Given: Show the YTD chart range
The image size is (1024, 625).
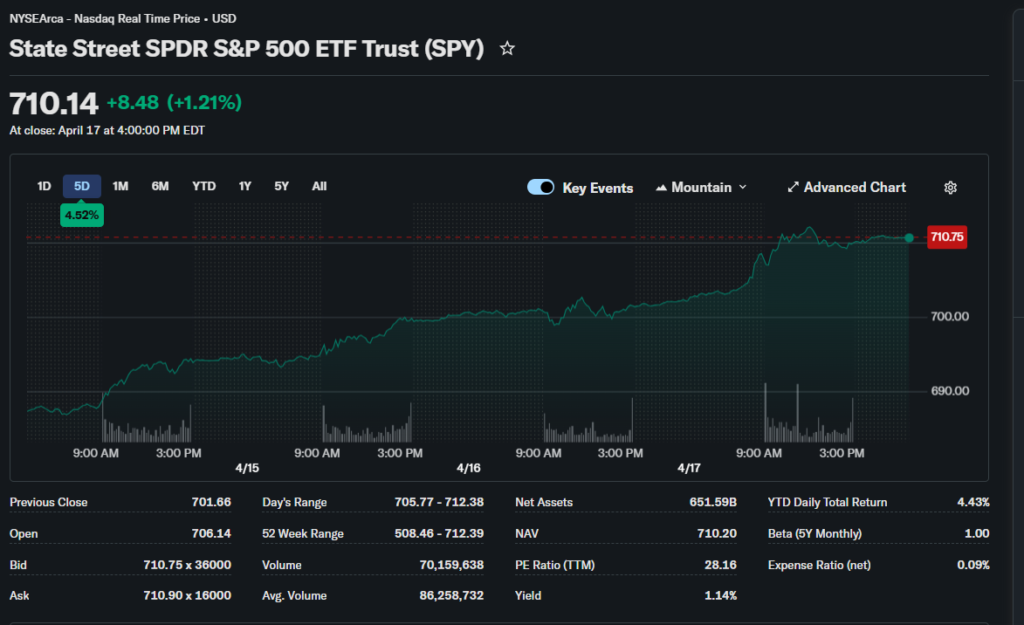Looking at the screenshot, I should click(x=204, y=186).
